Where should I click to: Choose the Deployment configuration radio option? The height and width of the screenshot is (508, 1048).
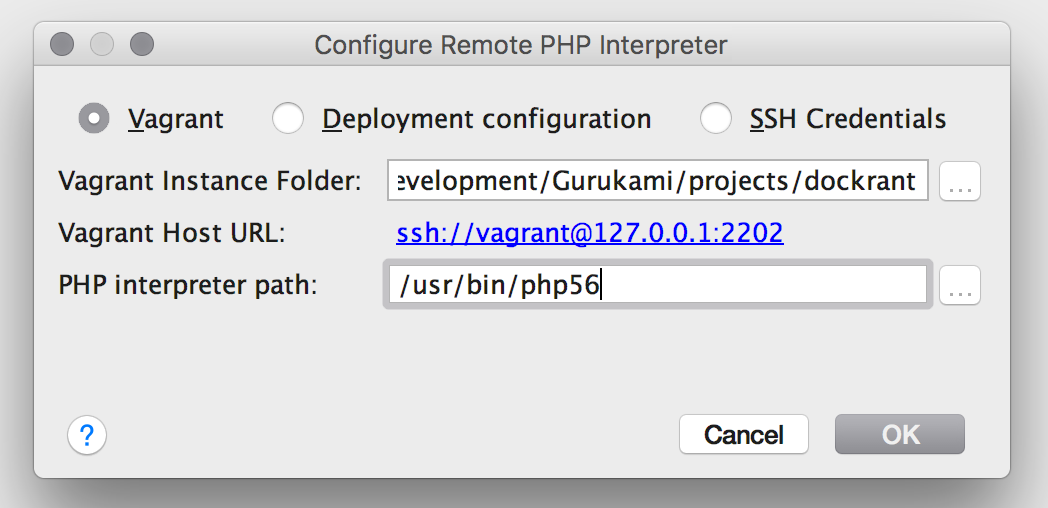click(x=288, y=119)
